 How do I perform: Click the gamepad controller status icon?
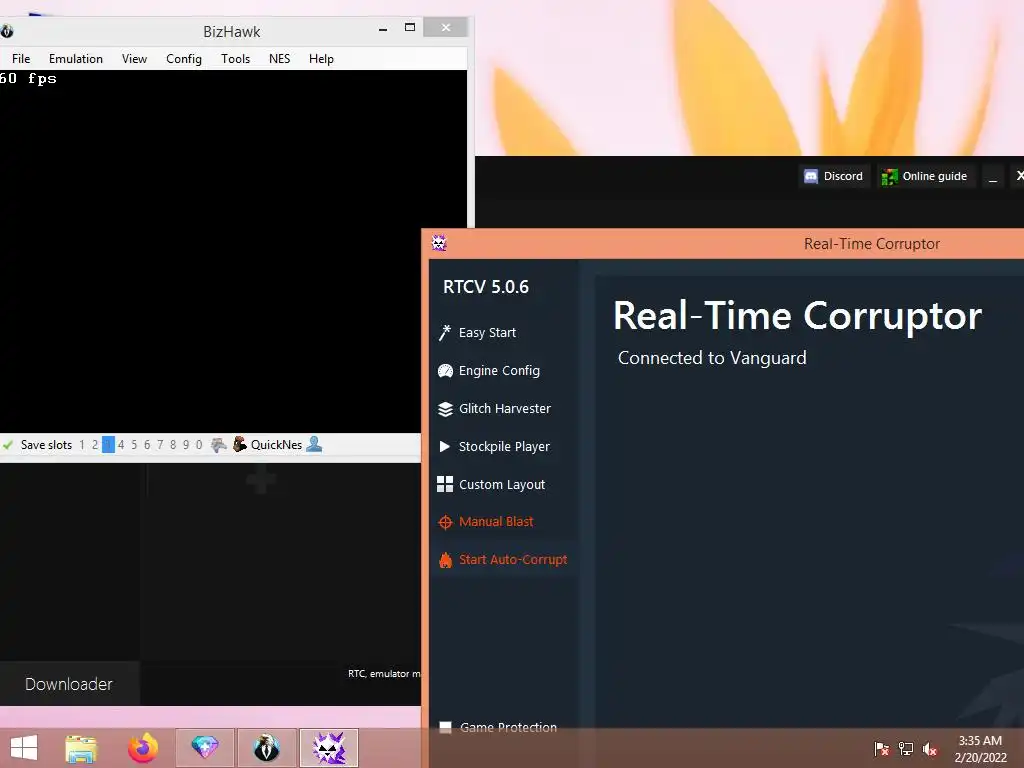[219, 445]
